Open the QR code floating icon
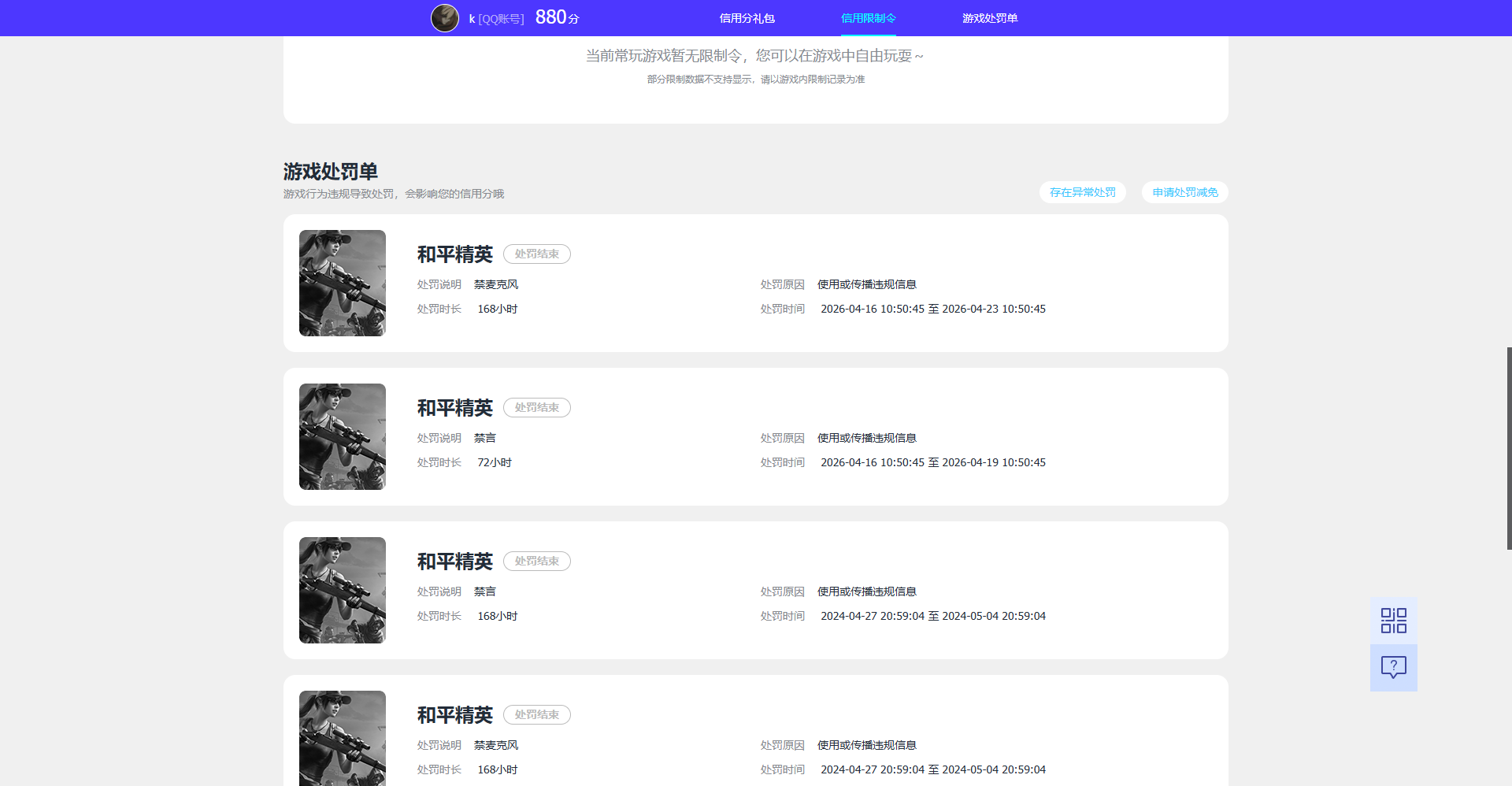This screenshot has width=1512, height=786. tap(1393, 621)
